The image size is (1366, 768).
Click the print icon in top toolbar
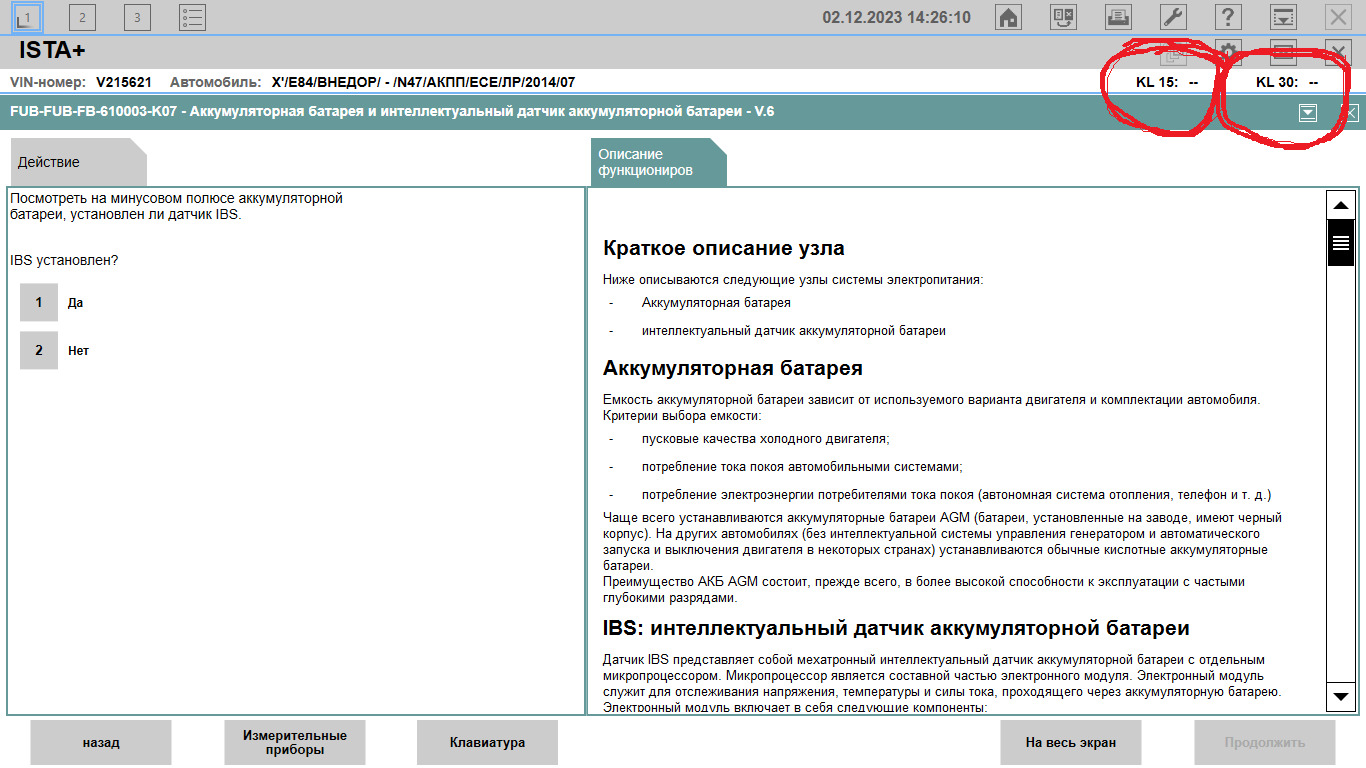(1118, 17)
